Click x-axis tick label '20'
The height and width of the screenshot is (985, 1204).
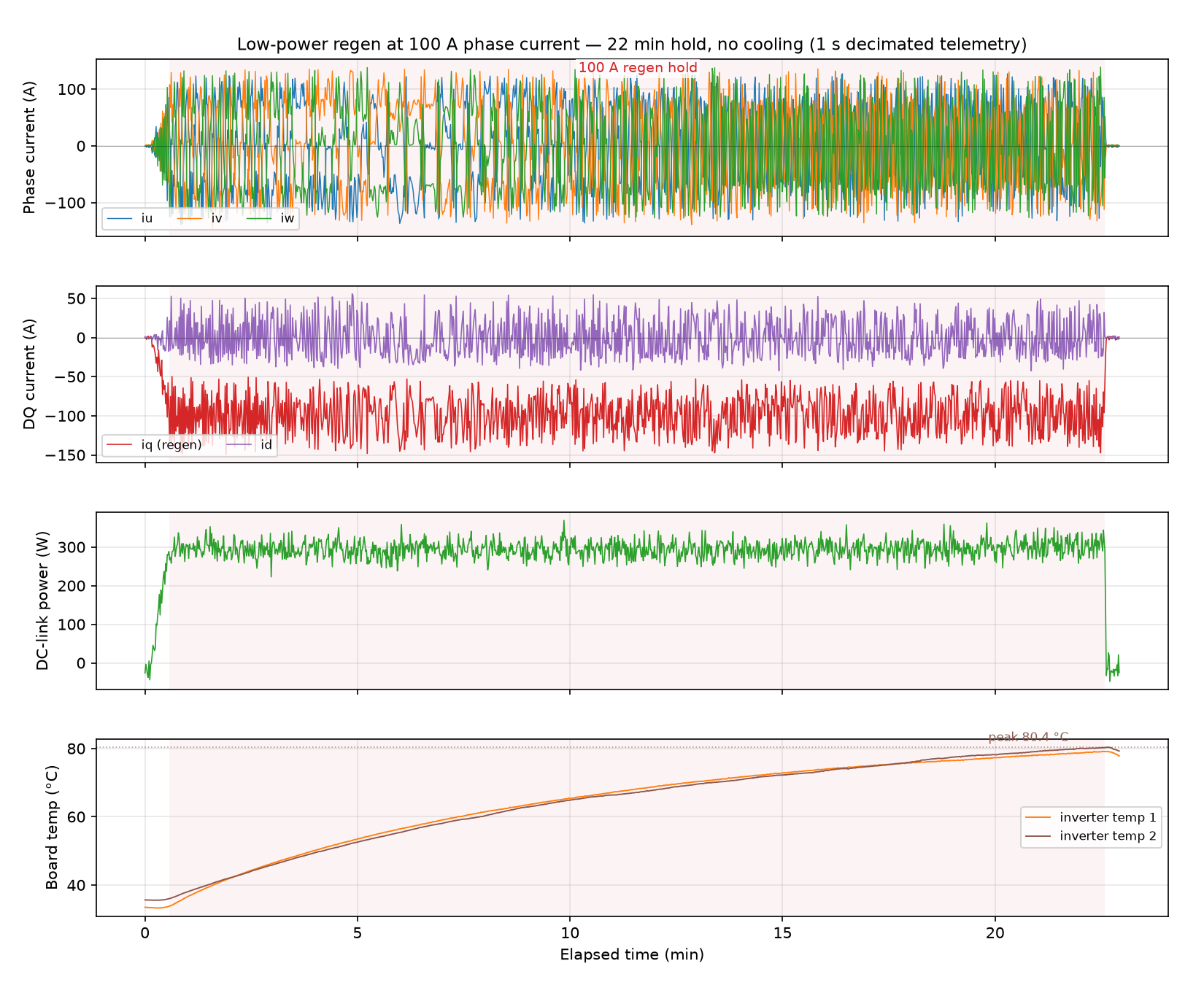coord(995,932)
